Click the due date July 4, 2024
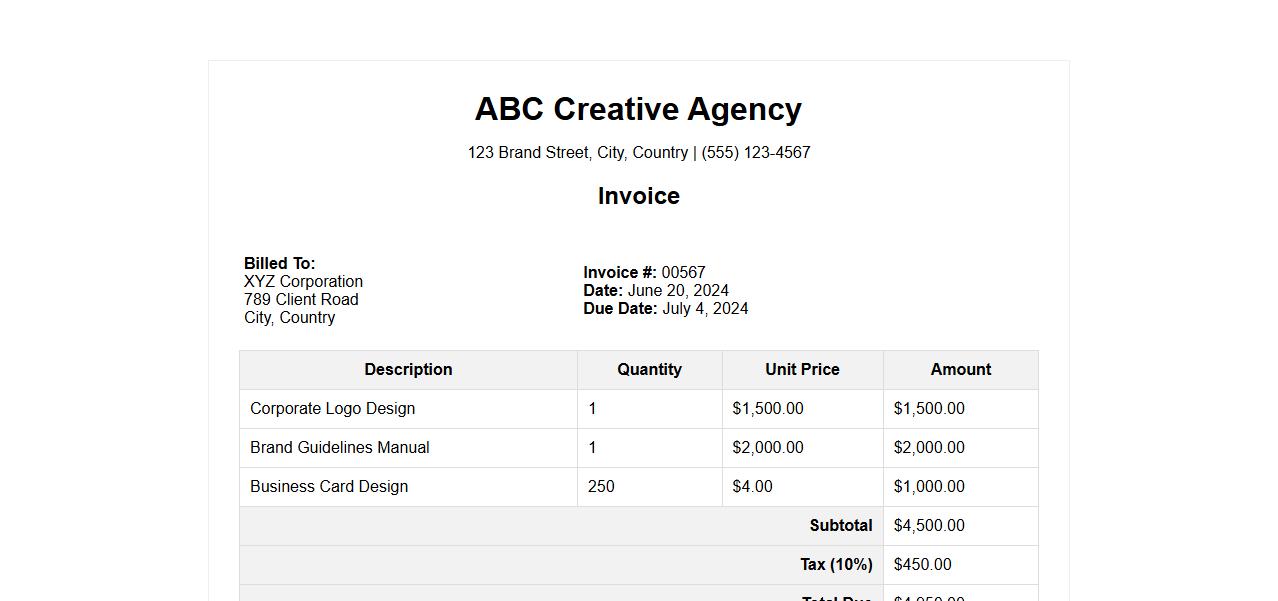Image resolution: width=1278 pixels, height=601 pixels. click(x=704, y=309)
